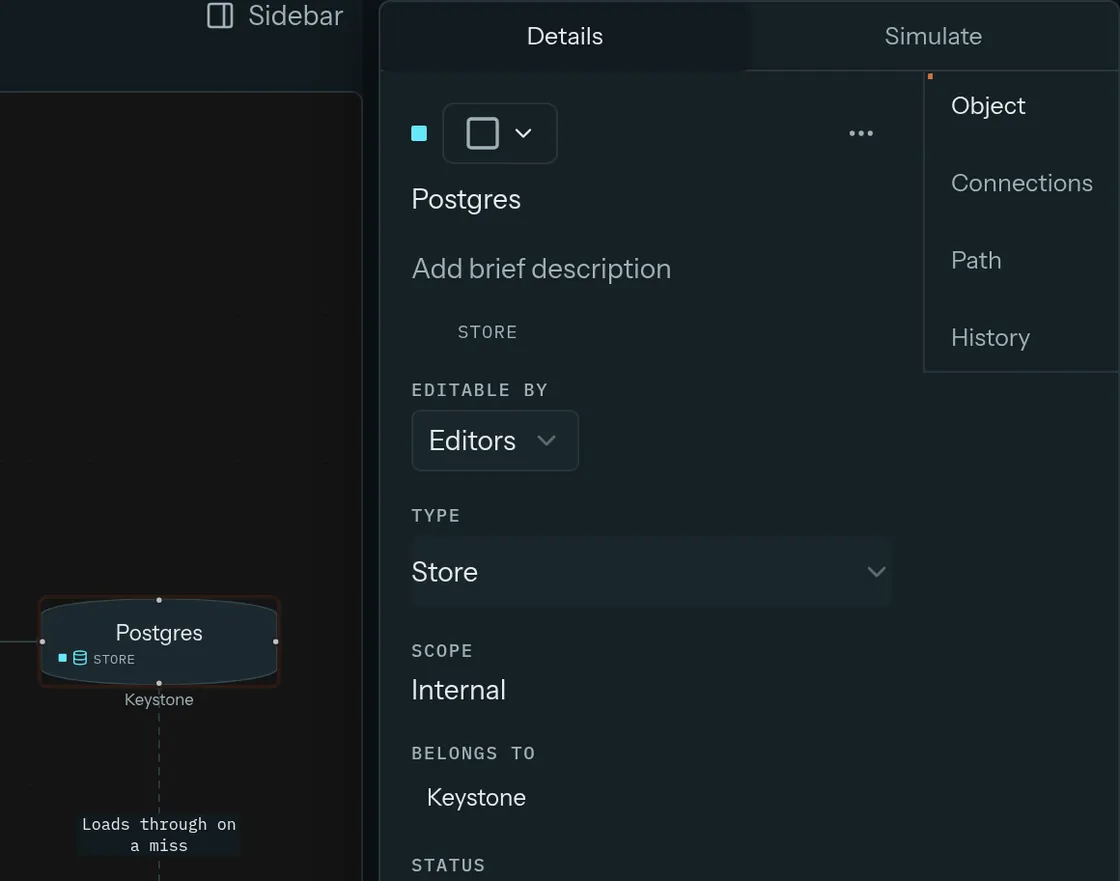
Task: Switch to the Simulate tab
Action: click(x=933, y=36)
